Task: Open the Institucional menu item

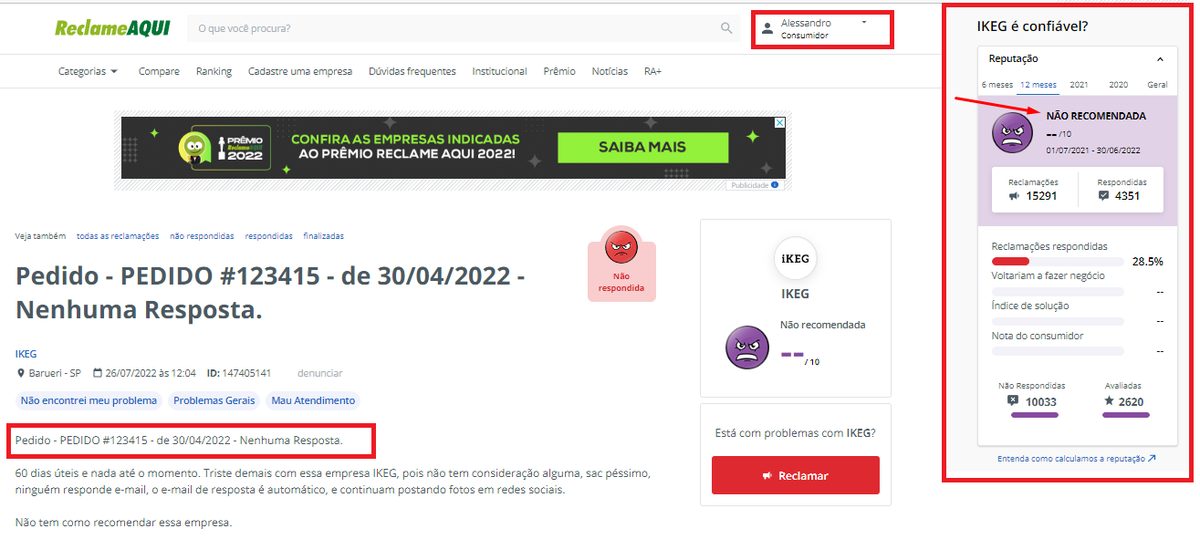Action: pos(500,71)
